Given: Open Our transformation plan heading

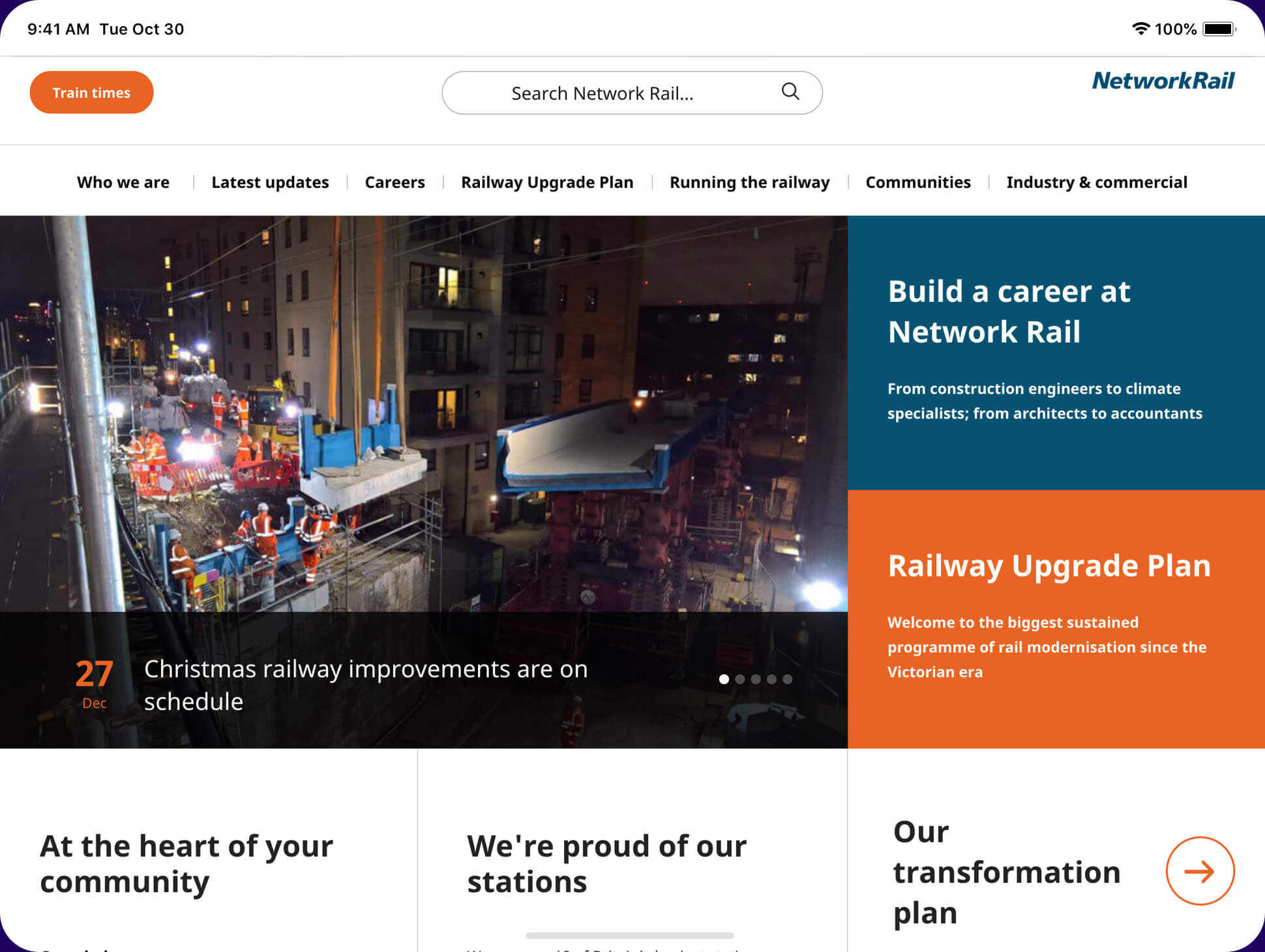Looking at the screenshot, I should pyautogui.click(x=1006, y=872).
